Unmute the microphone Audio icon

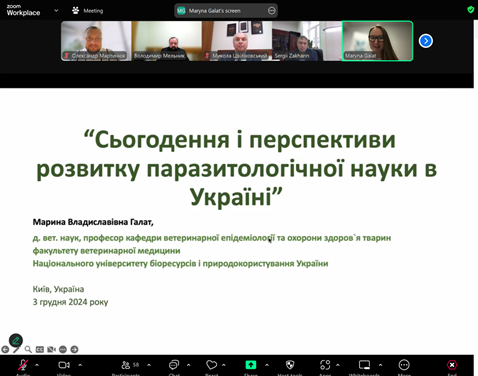coord(23,365)
